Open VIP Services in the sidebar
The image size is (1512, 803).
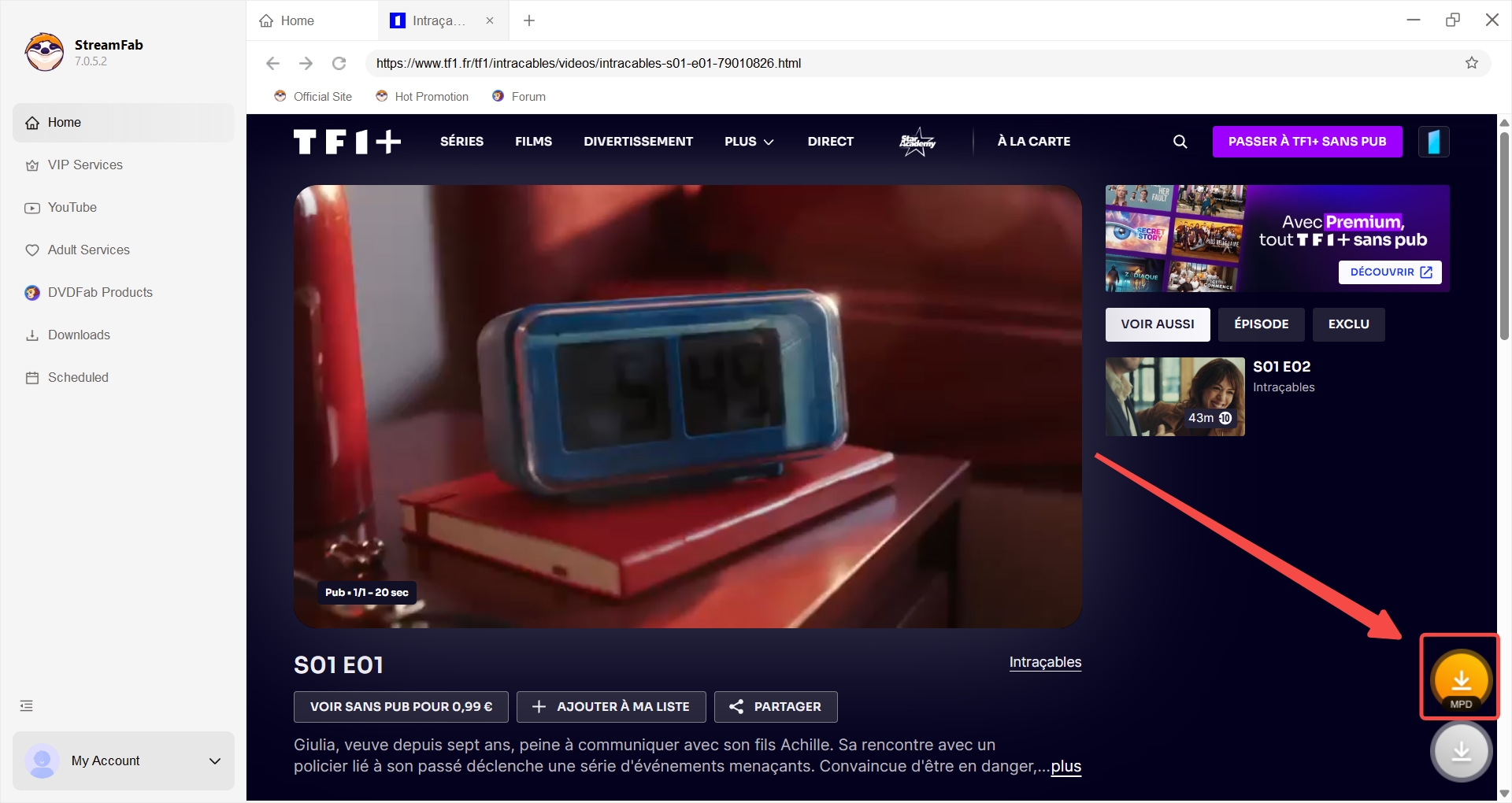(124, 165)
